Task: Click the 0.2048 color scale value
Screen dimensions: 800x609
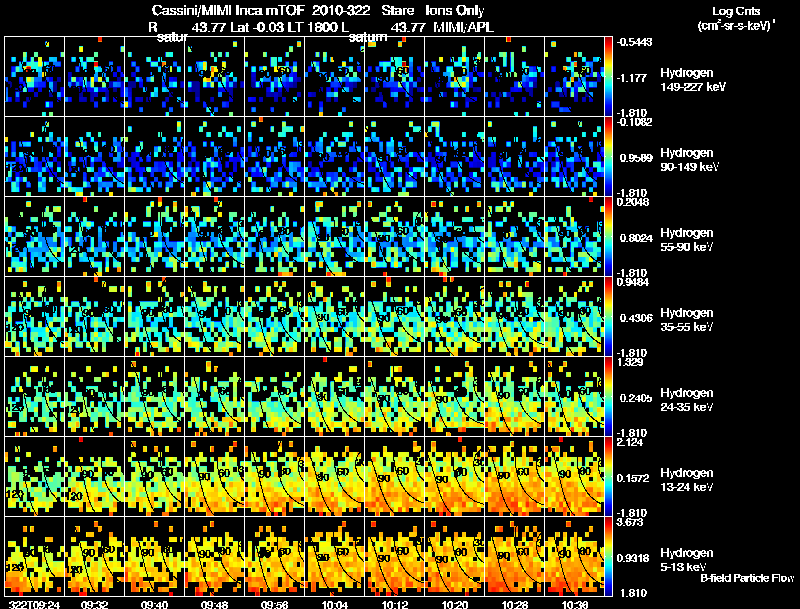Action: coord(633,202)
